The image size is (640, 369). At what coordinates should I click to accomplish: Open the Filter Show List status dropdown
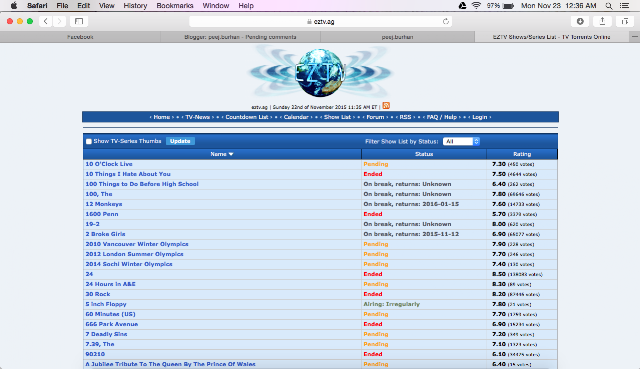pyautogui.click(x=461, y=141)
